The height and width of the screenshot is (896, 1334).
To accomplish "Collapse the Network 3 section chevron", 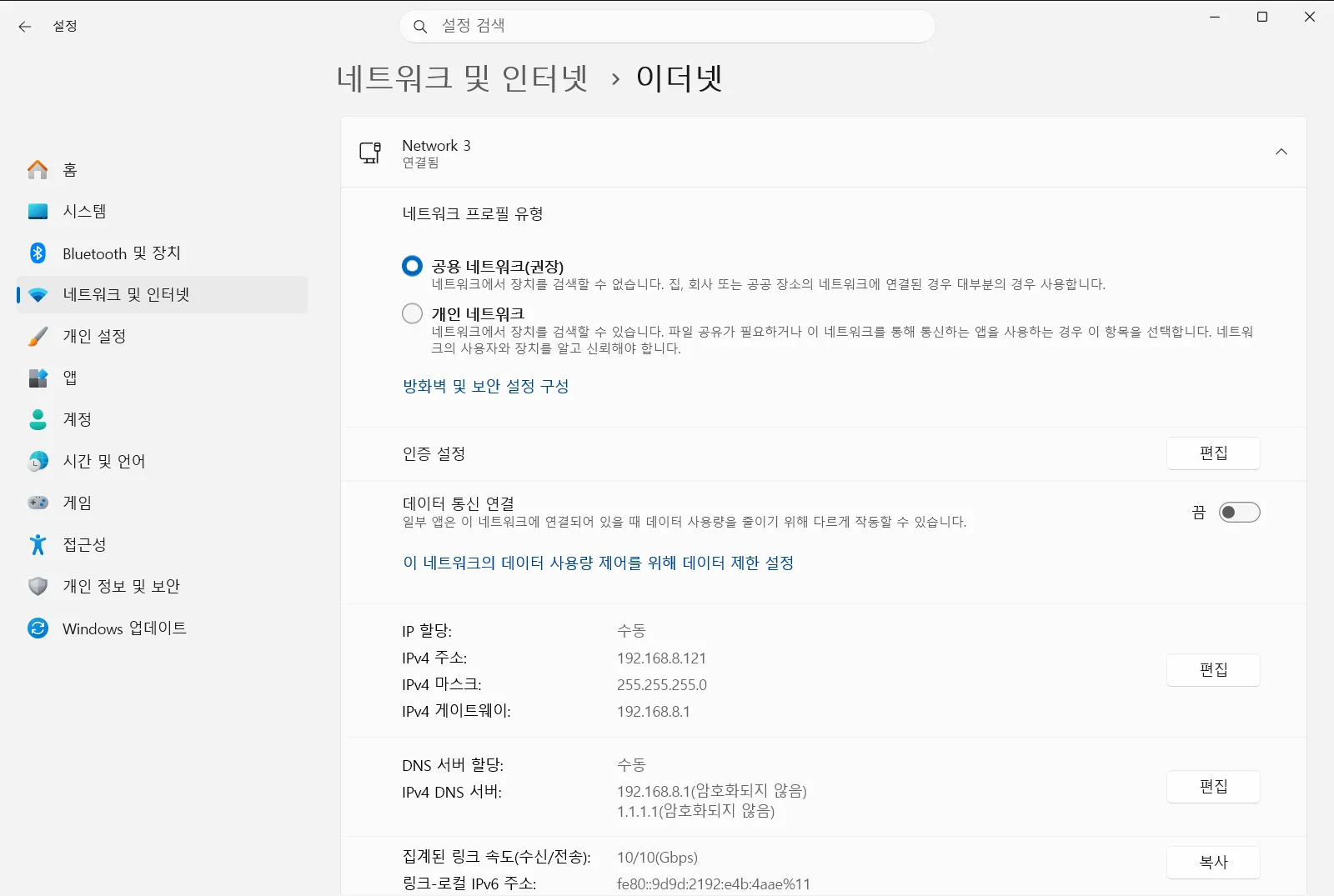I will [x=1281, y=152].
